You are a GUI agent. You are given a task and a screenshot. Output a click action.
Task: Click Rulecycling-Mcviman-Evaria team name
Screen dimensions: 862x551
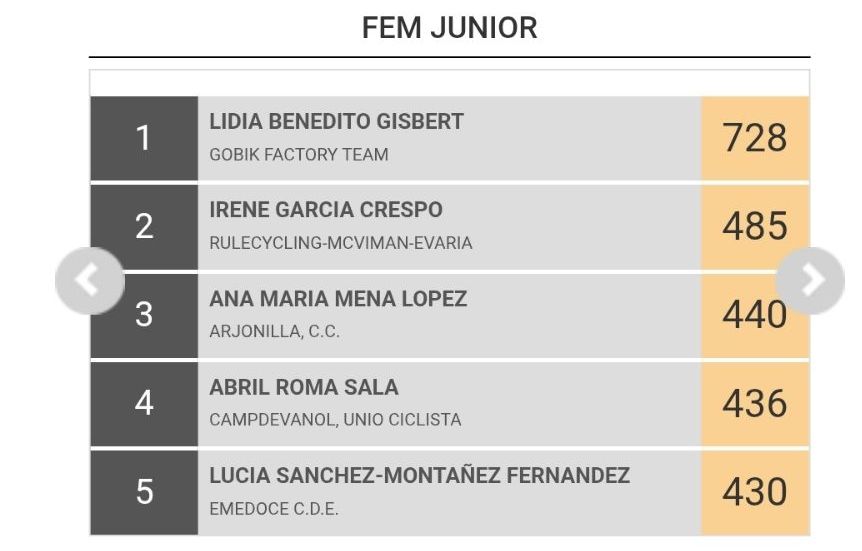pyautogui.click(x=340, y=243)
